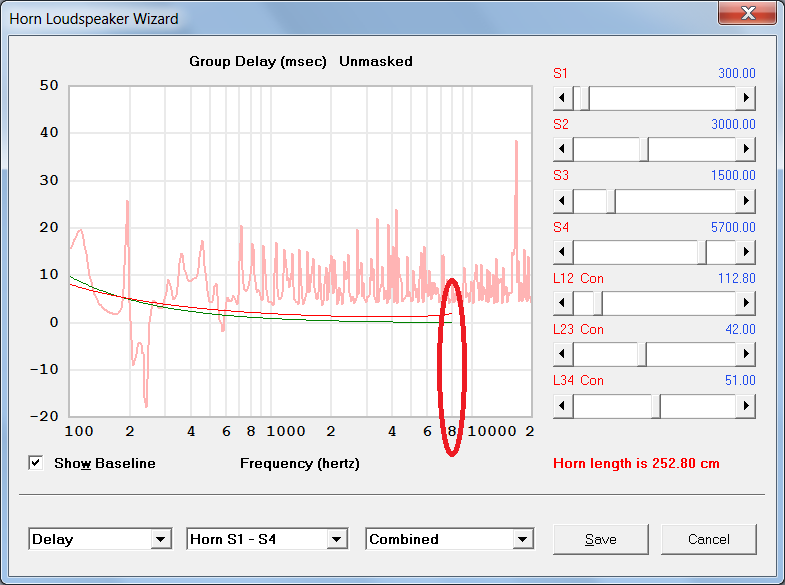Close the Horn Loudspeaker Wizard window

point(747,12)
